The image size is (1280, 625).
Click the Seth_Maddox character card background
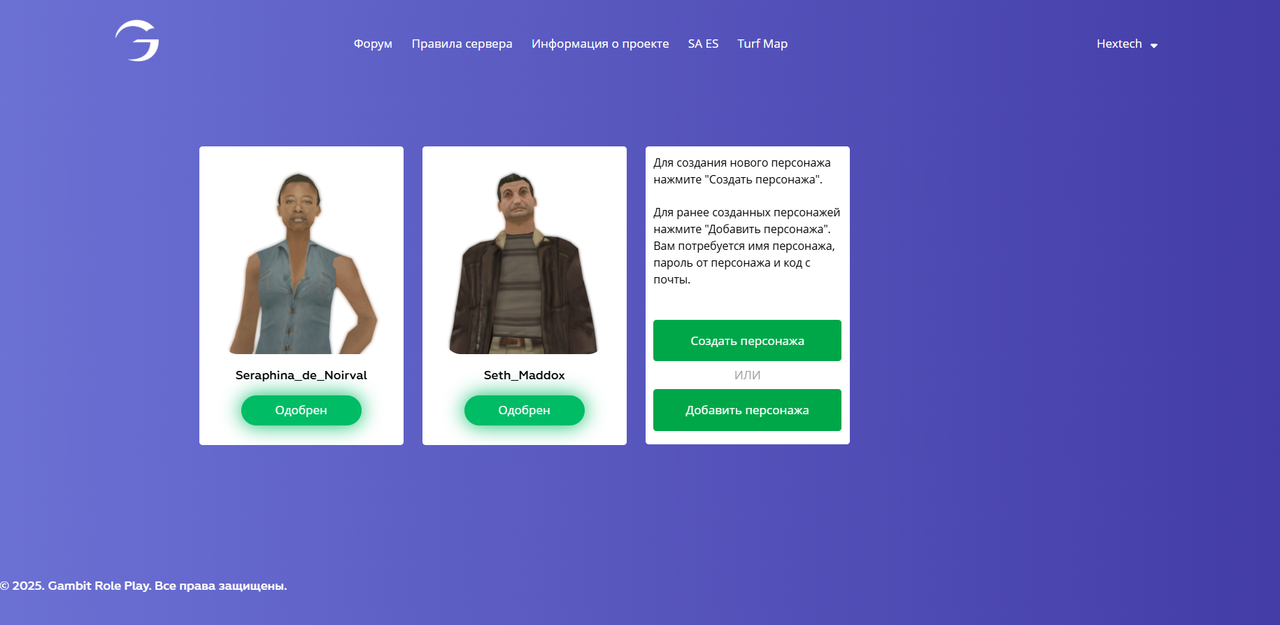524,296
